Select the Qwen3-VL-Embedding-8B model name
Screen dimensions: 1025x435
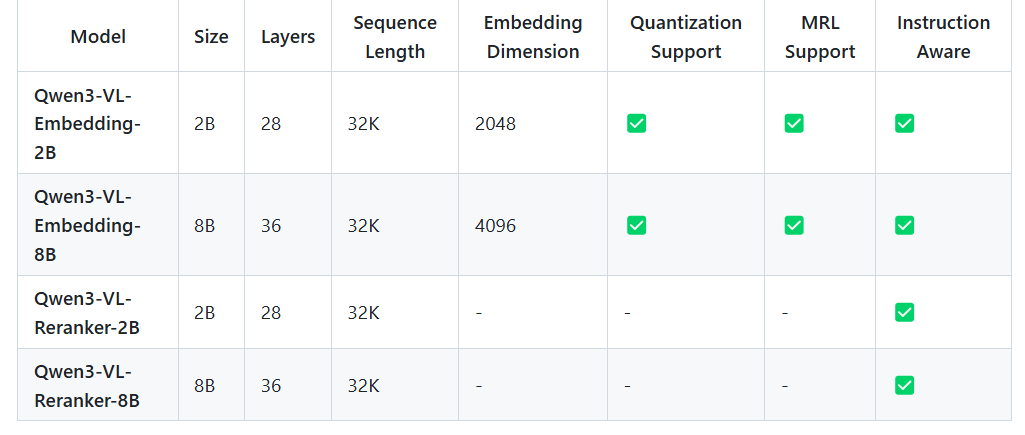click(x=87, y=225)
